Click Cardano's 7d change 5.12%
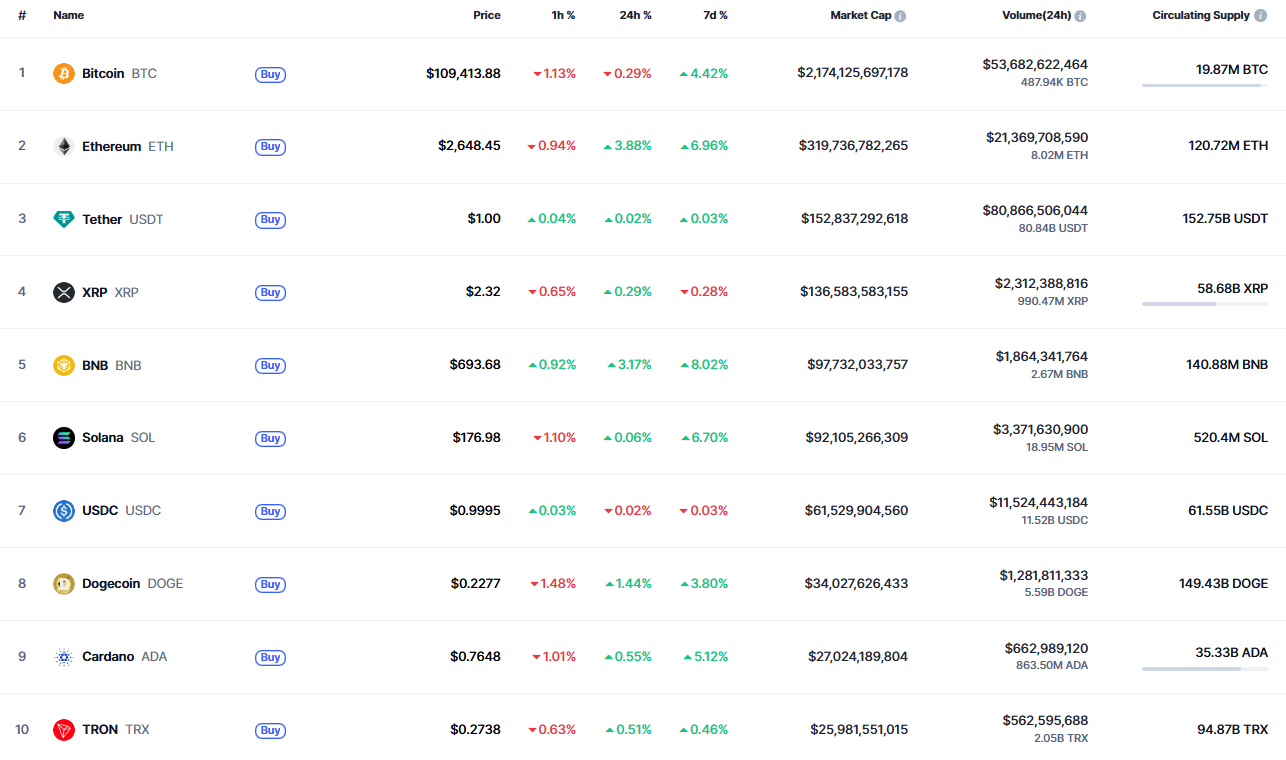Image resolution: width=1286 pixels, height=760 pixels. [706, 657]
